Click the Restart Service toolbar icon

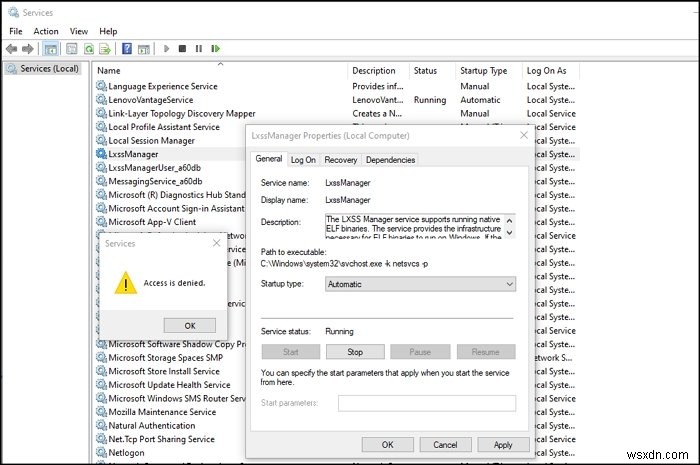216,48
